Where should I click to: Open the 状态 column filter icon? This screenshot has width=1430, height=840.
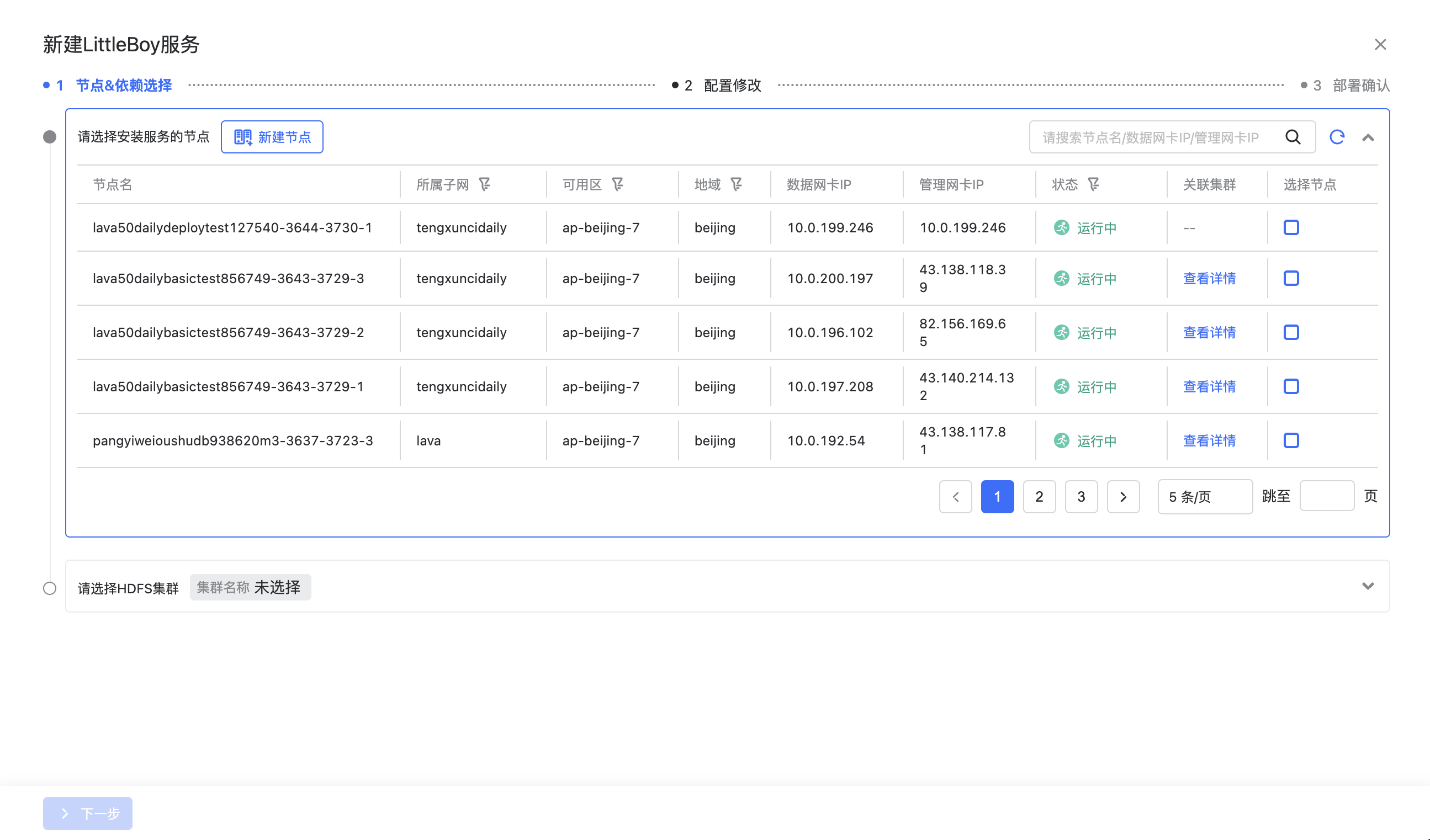pyautogui.click(x=1094, y=184)
